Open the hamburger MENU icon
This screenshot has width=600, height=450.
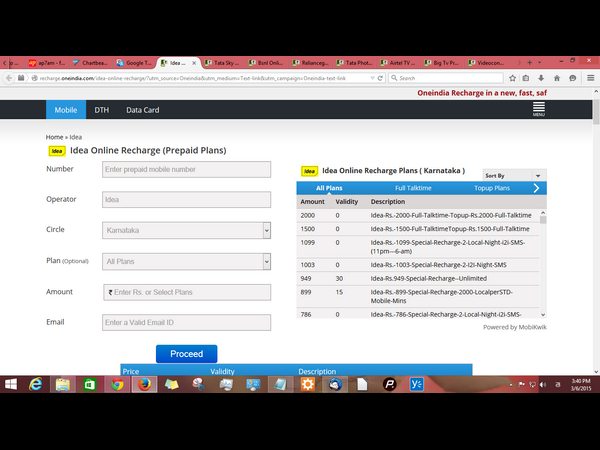(538, 110)
